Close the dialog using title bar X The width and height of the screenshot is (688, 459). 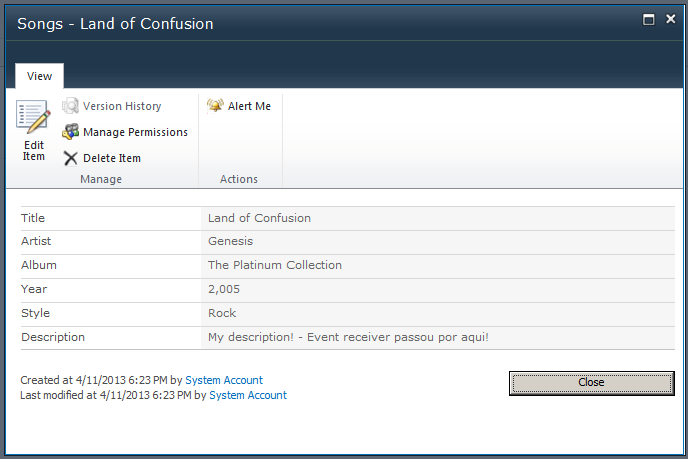pyautogui.click(x=670, y=19)
